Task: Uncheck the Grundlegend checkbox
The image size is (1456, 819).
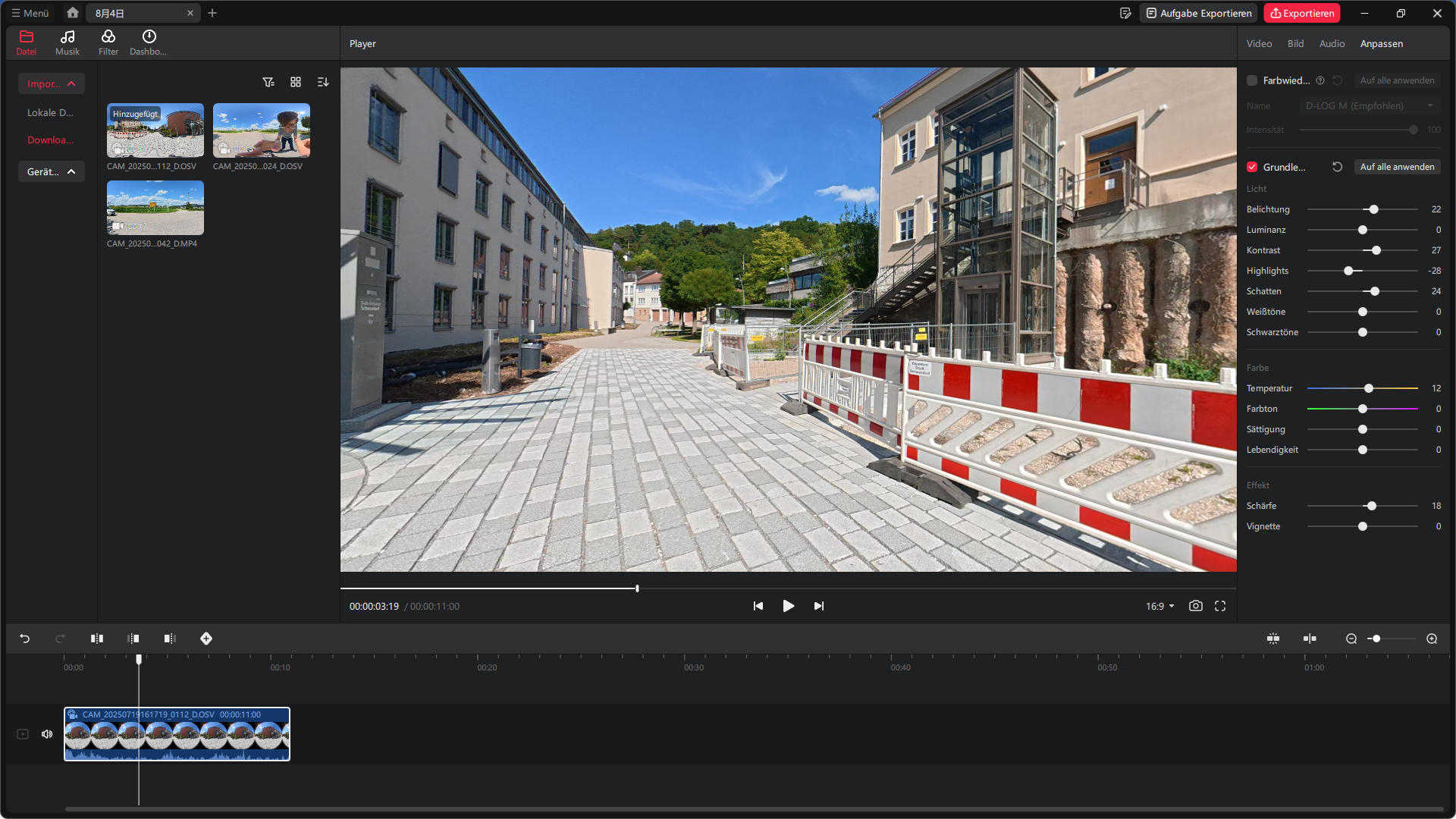Action: (x=1252, y=167)
